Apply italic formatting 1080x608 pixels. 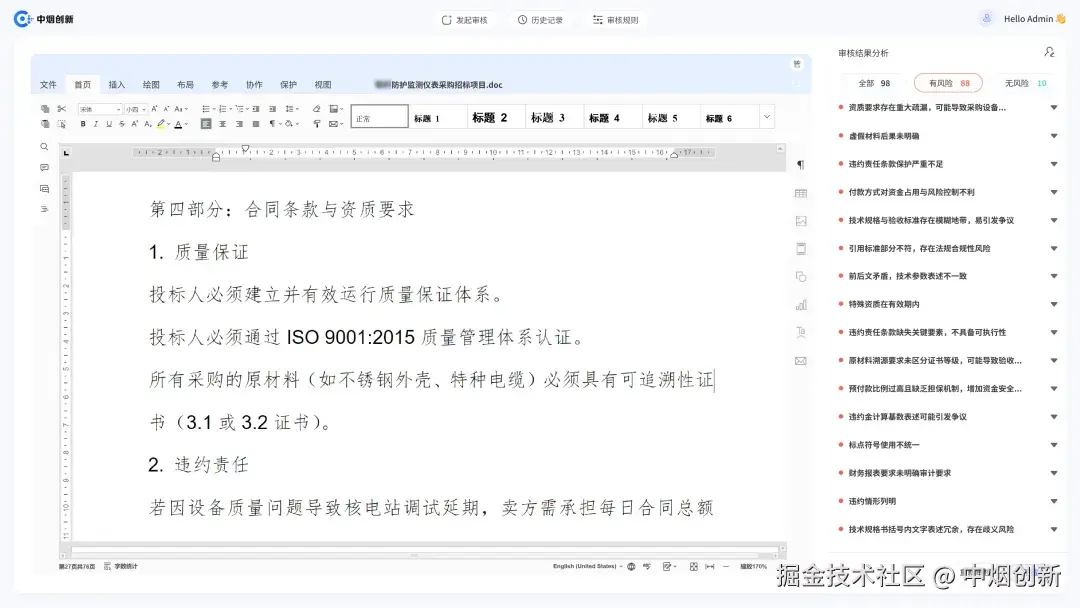(95, 123)
